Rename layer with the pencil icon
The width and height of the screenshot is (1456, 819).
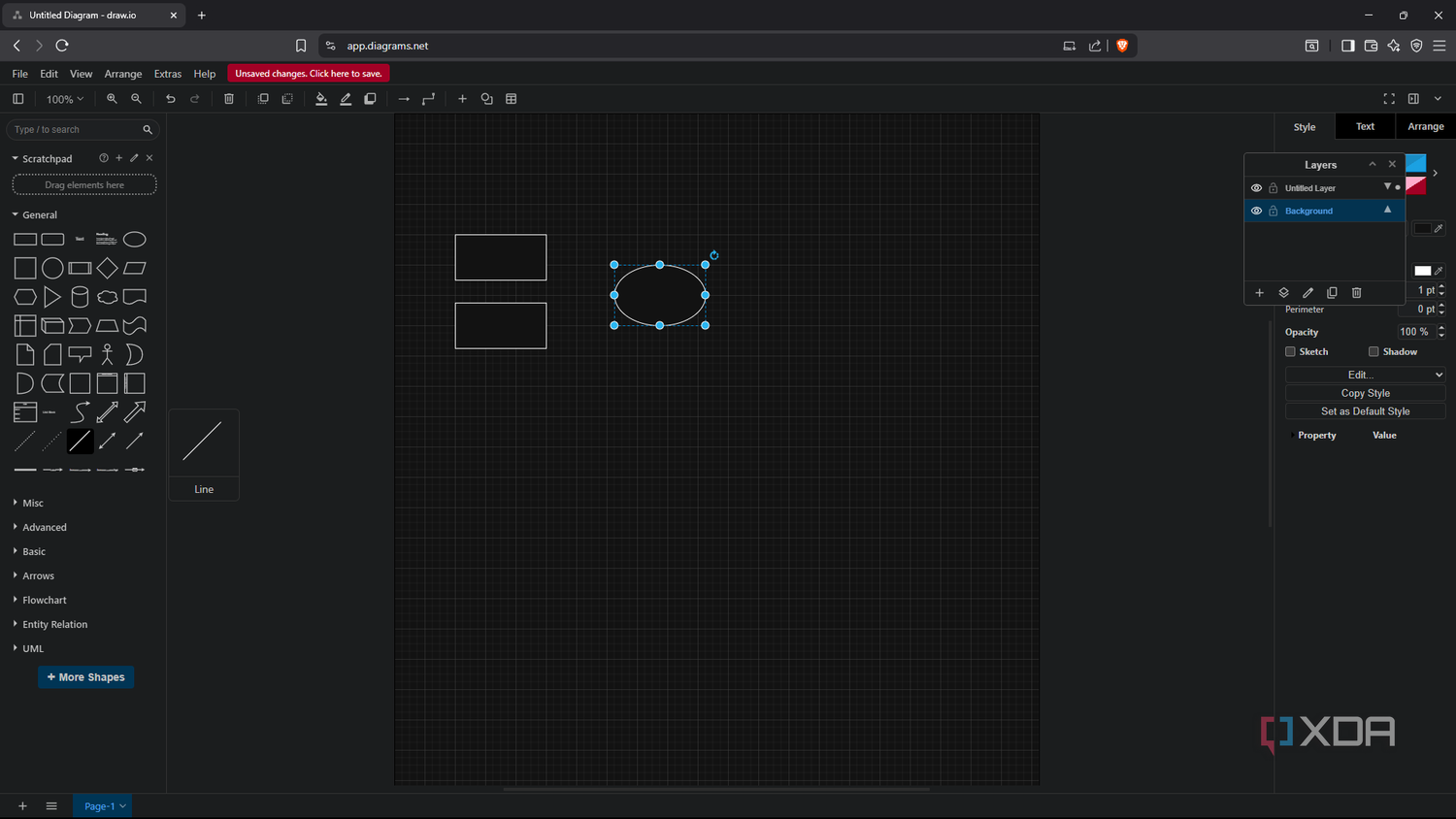[x=1307, y=293]
